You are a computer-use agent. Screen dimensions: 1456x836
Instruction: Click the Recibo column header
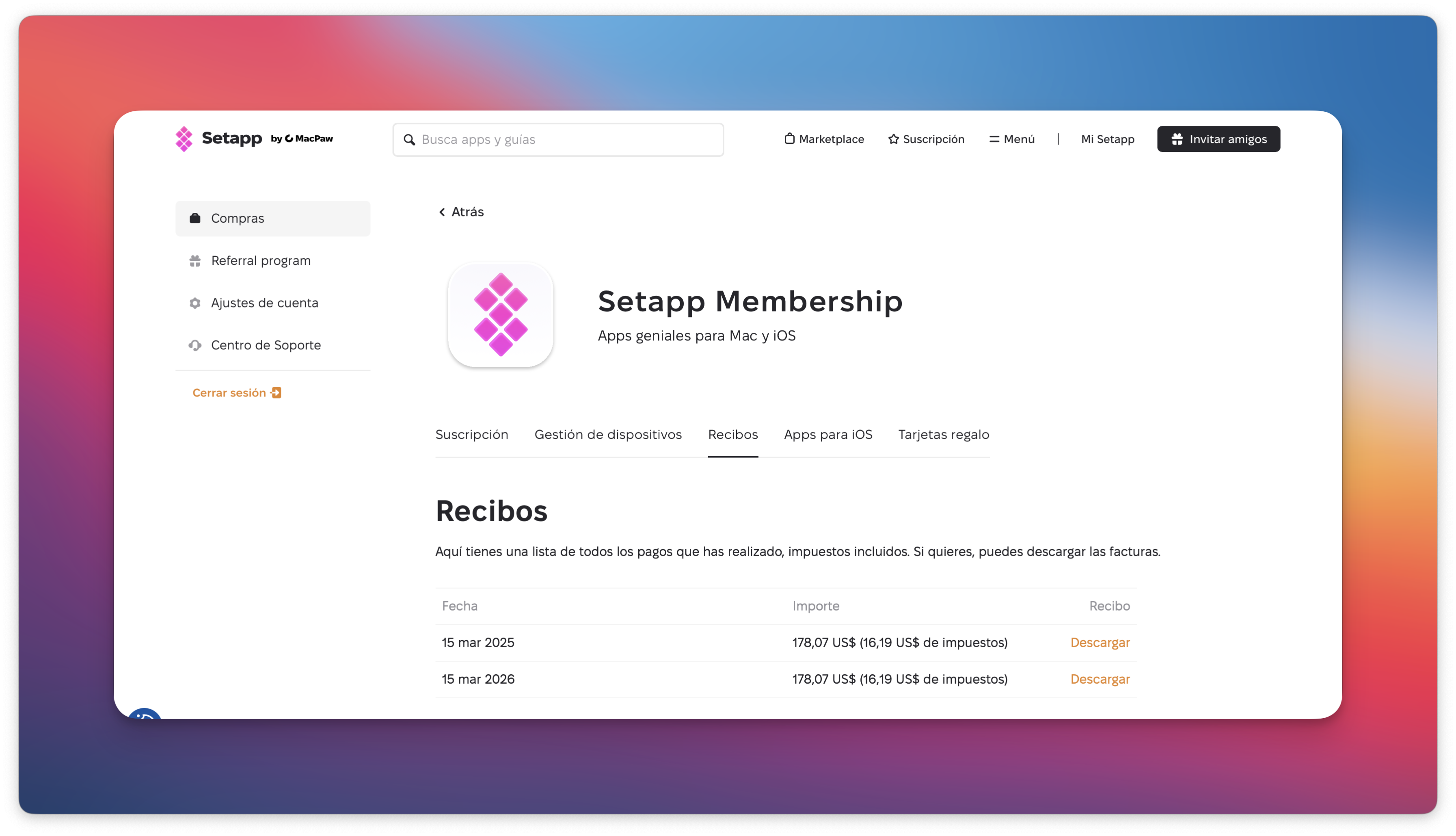pos(1109,606)
